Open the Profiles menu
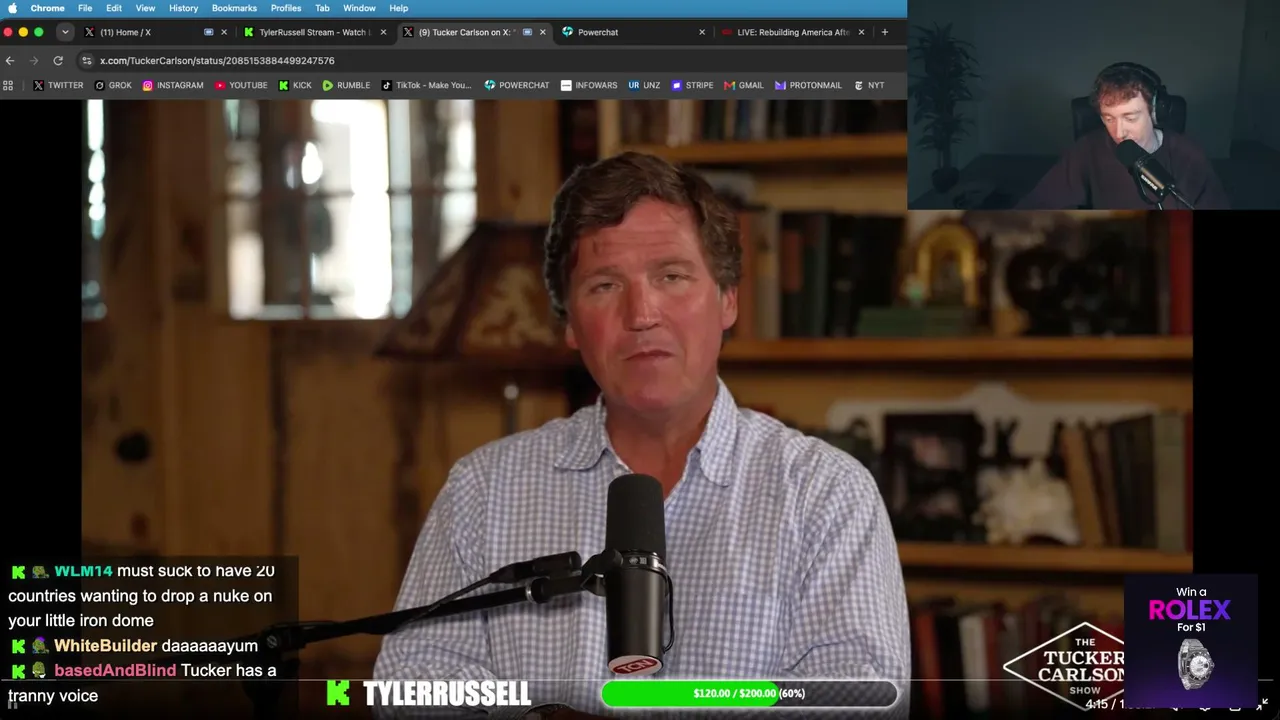 coord(286,8)
